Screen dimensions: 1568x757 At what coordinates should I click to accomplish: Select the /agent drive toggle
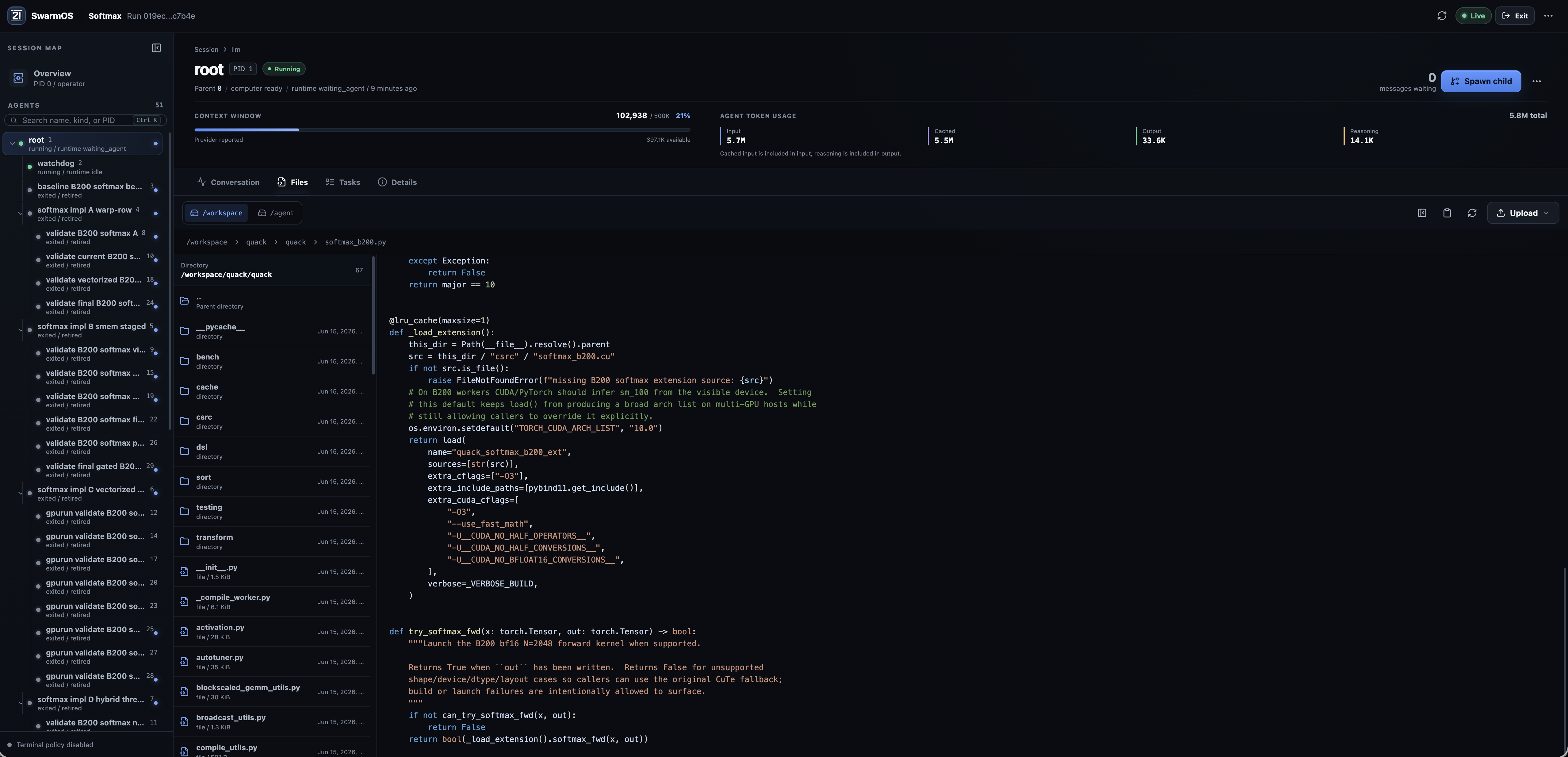(x=276, y=213)
